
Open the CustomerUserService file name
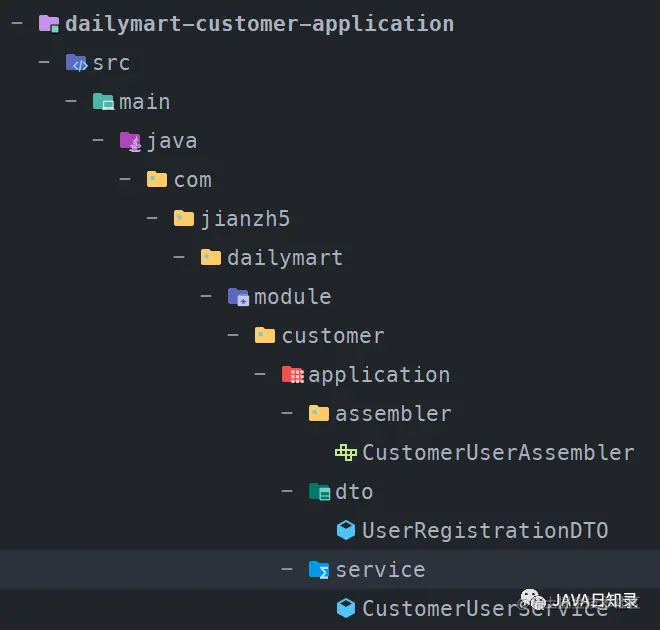pos(485,609)
